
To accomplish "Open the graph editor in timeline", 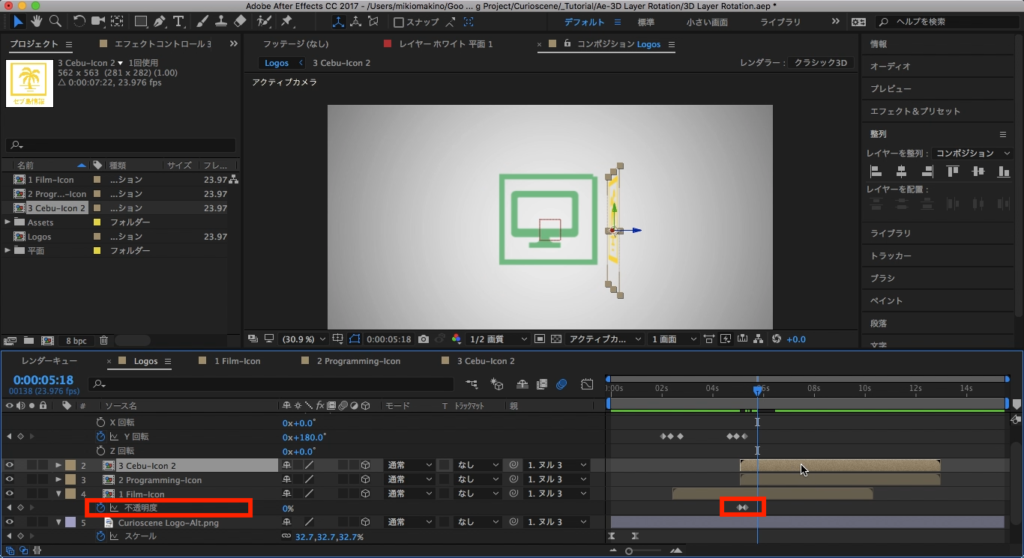I will point(585,384).
